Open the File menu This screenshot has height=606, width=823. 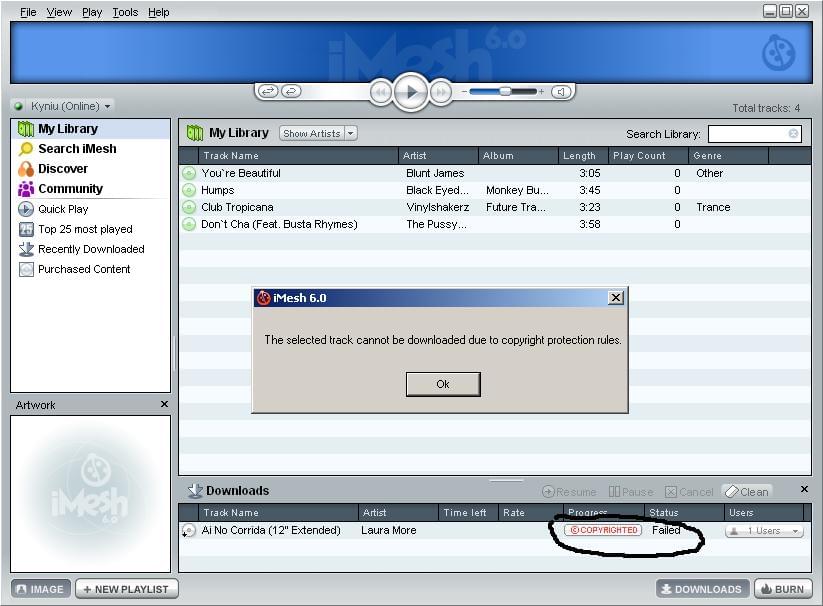point(28,12)
